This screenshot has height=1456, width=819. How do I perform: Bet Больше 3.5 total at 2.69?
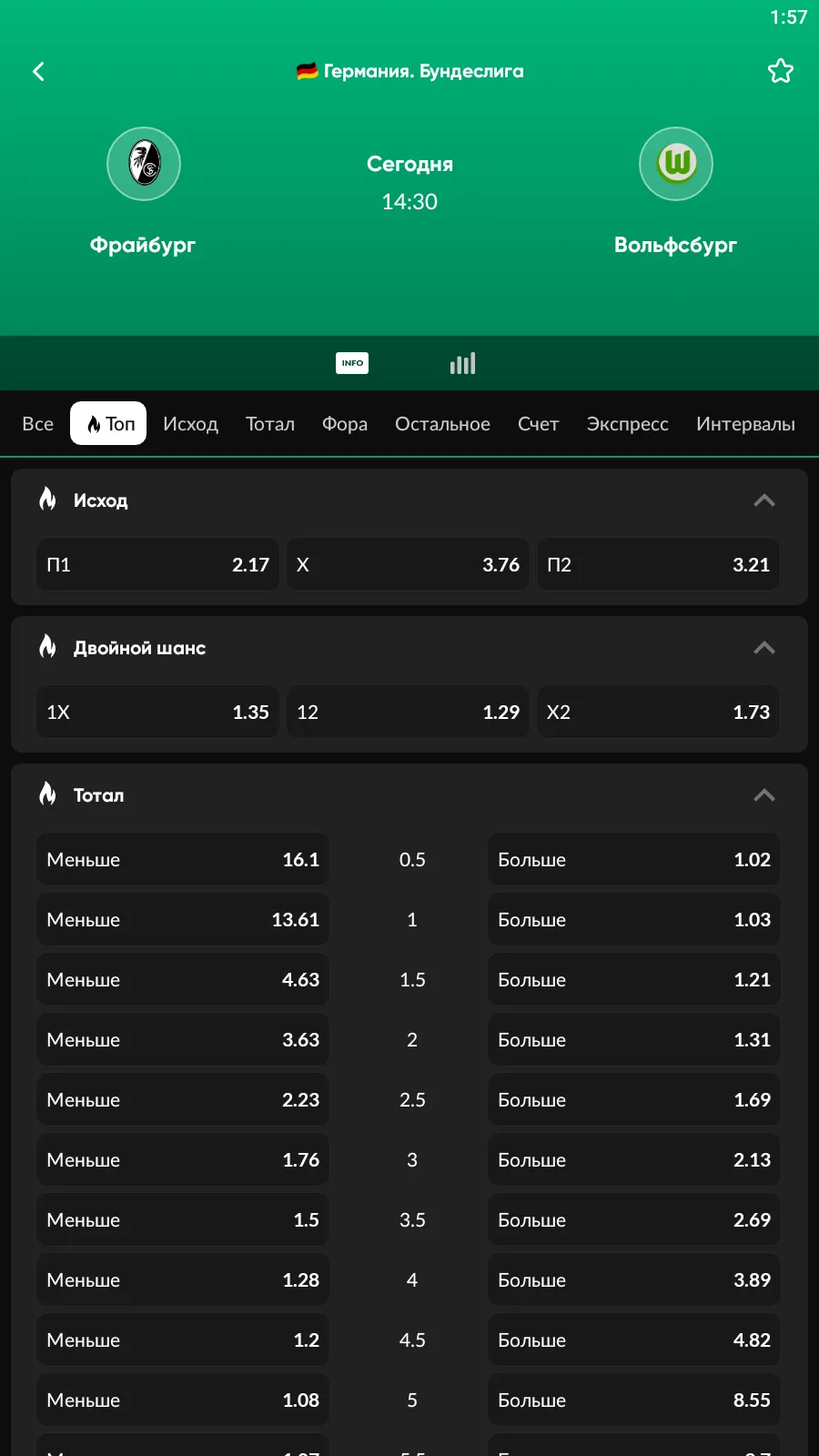coord(633,1220)
